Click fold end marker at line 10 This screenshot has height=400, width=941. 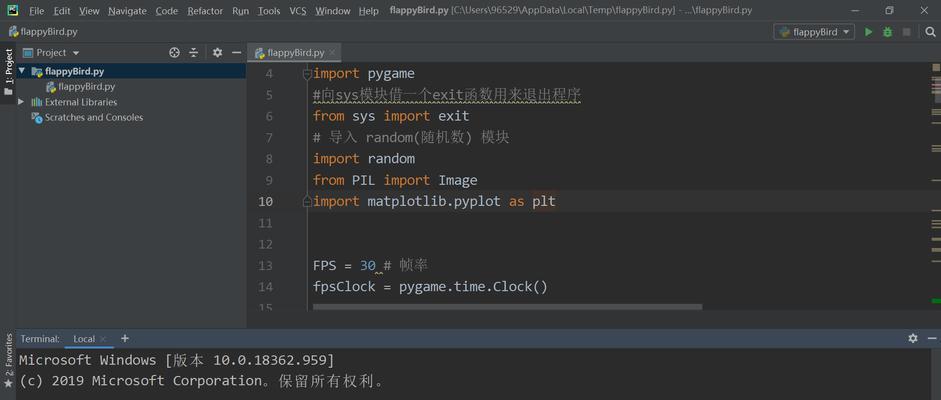[x=307, y=201]
